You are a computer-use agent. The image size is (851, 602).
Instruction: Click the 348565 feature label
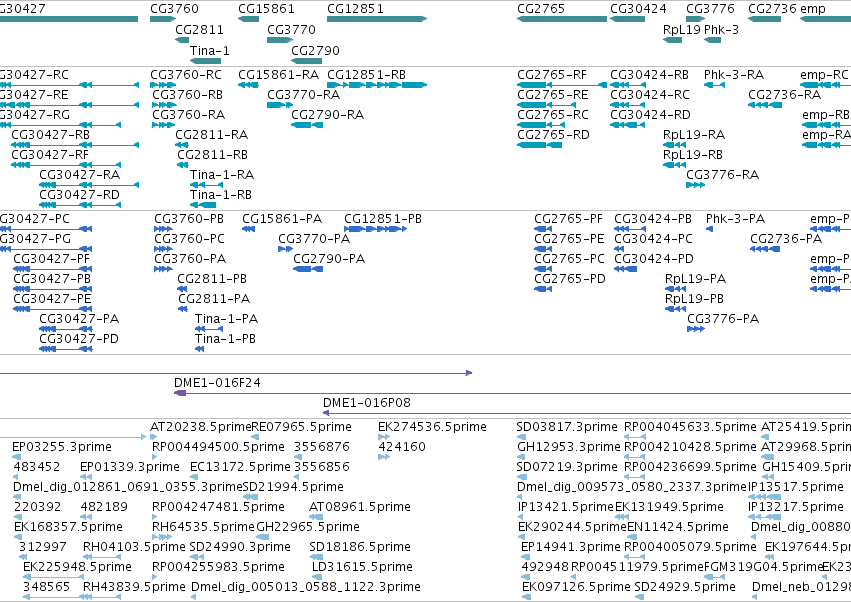[x=46, y=587]
